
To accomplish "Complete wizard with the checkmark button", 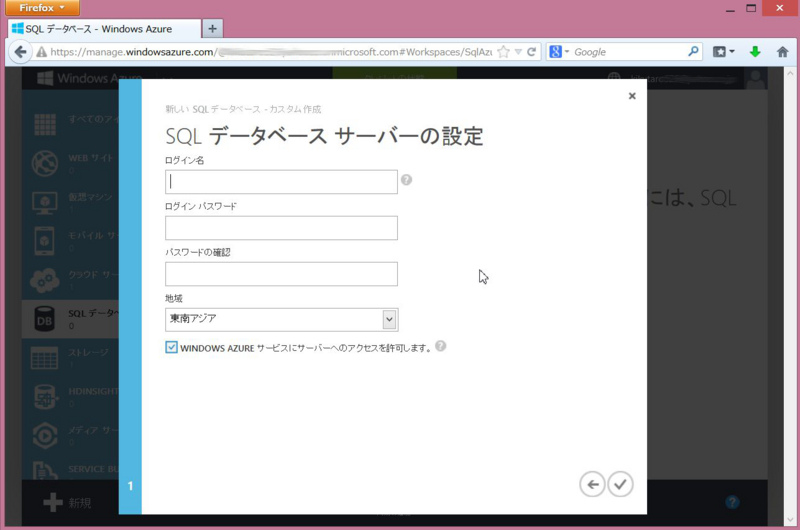I will click(x=620, y=484).
